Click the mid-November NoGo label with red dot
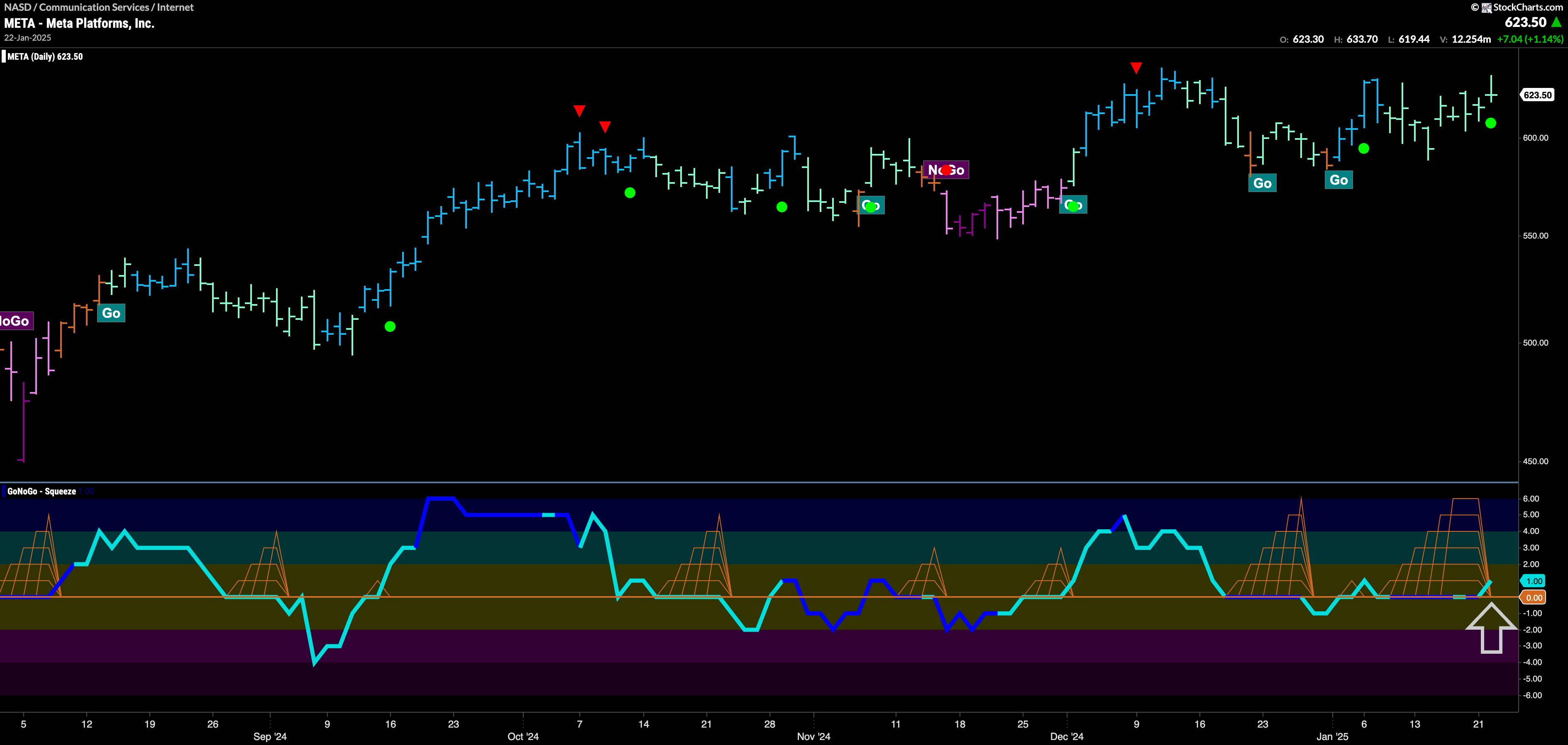1568x745 pixels. point(946,170)
